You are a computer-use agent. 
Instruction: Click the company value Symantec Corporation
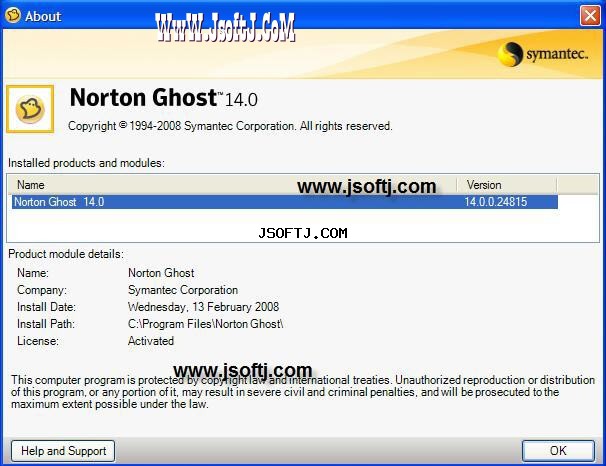183,290
